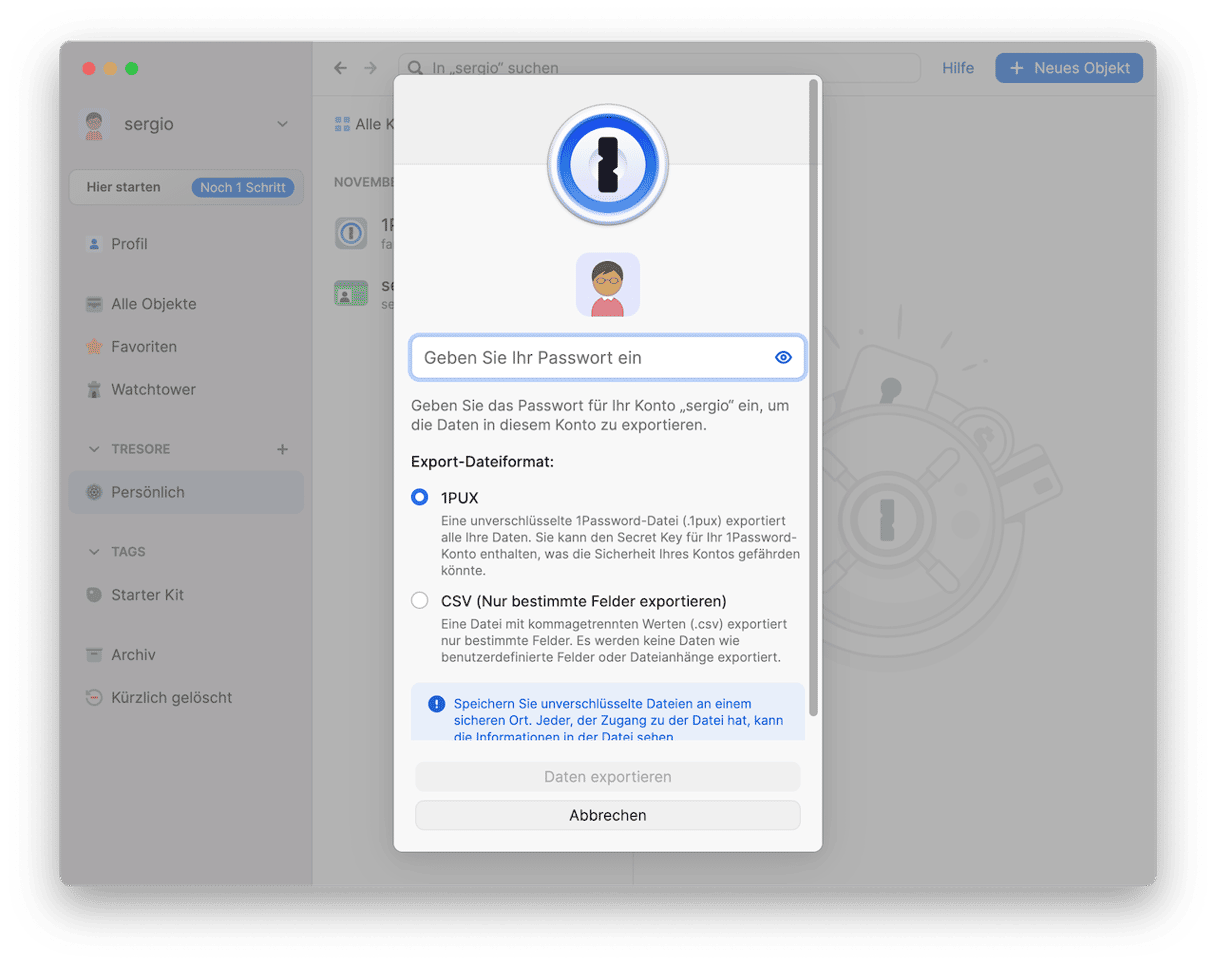Collapse the TAGS section
Viewport: 1216px width, 965px height.
[x=95, y=552]
